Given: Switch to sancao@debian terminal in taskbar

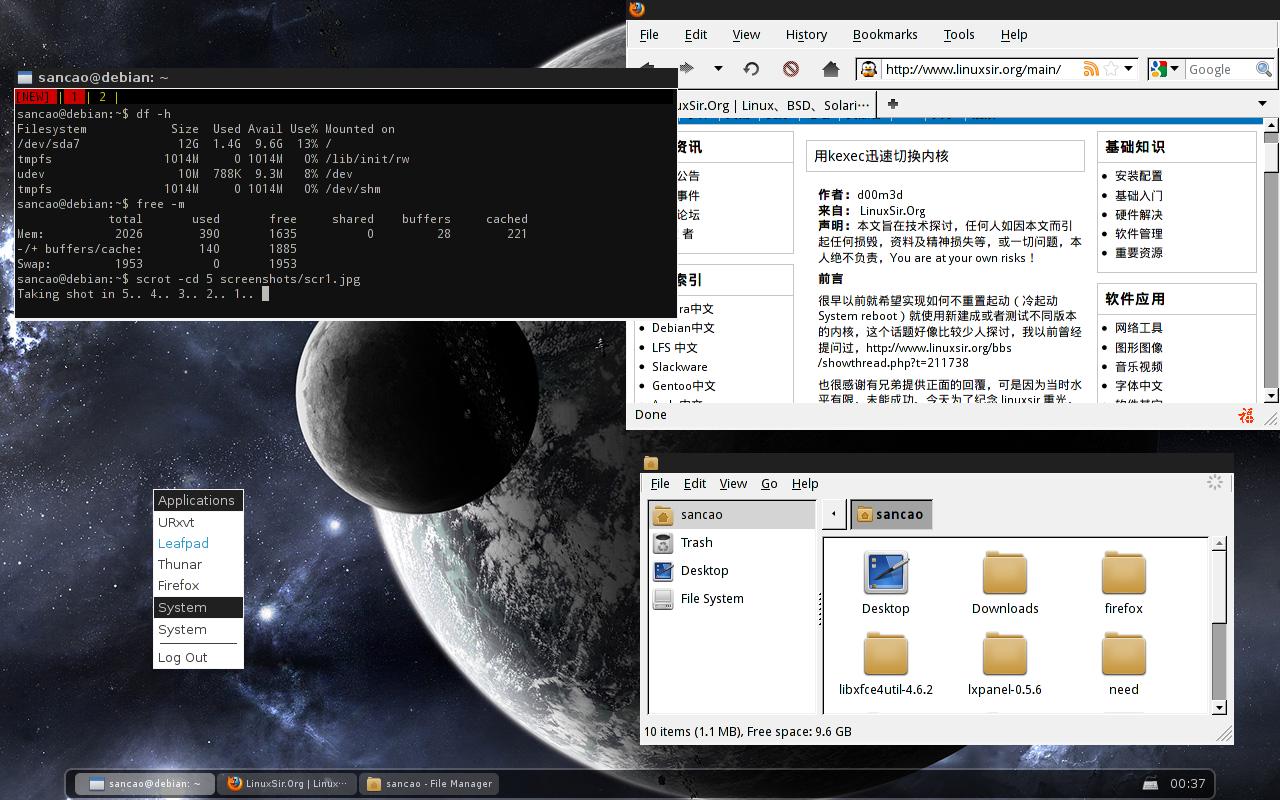Looking at the screenshot, I should 145,784.
